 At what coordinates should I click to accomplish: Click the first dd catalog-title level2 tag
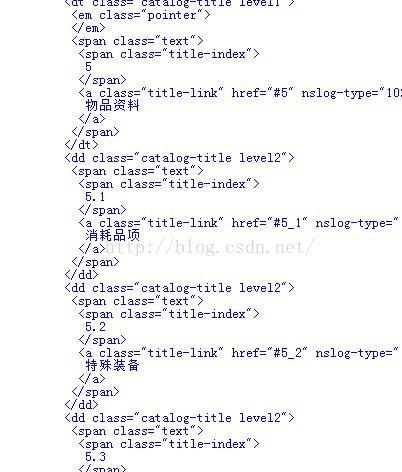coord(180,158)
